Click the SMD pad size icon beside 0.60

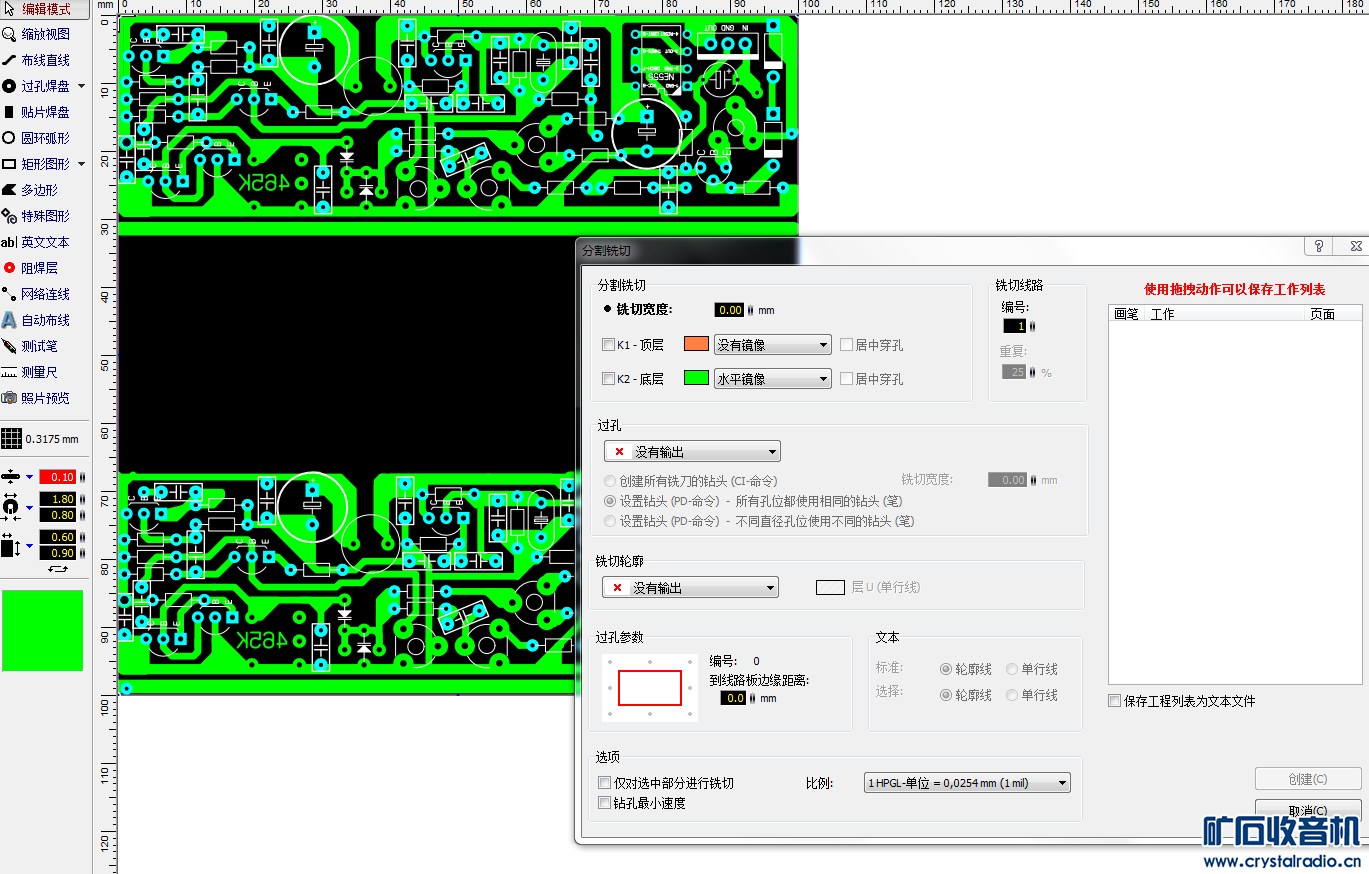pos(10,545)
